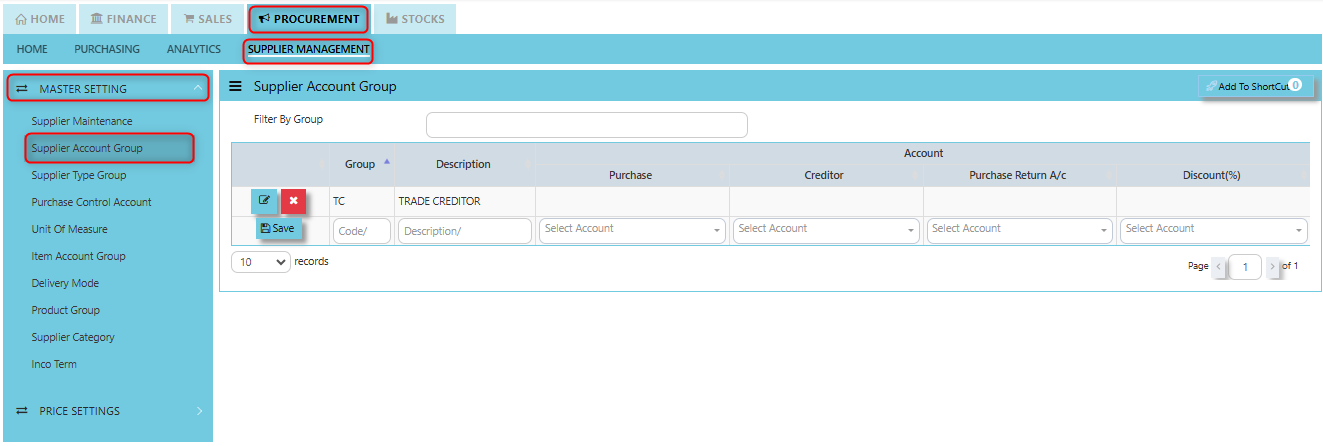Open Purchase Return A/c Select Account dropdown

pos(1019,230)
